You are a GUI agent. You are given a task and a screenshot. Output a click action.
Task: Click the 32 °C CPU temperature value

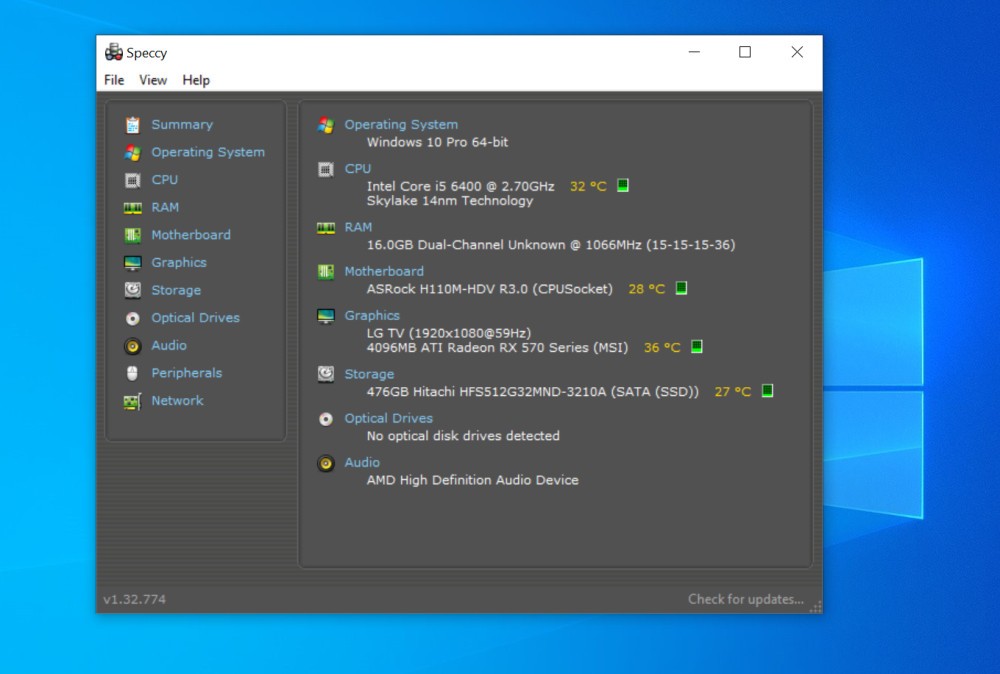click(588, 186)
